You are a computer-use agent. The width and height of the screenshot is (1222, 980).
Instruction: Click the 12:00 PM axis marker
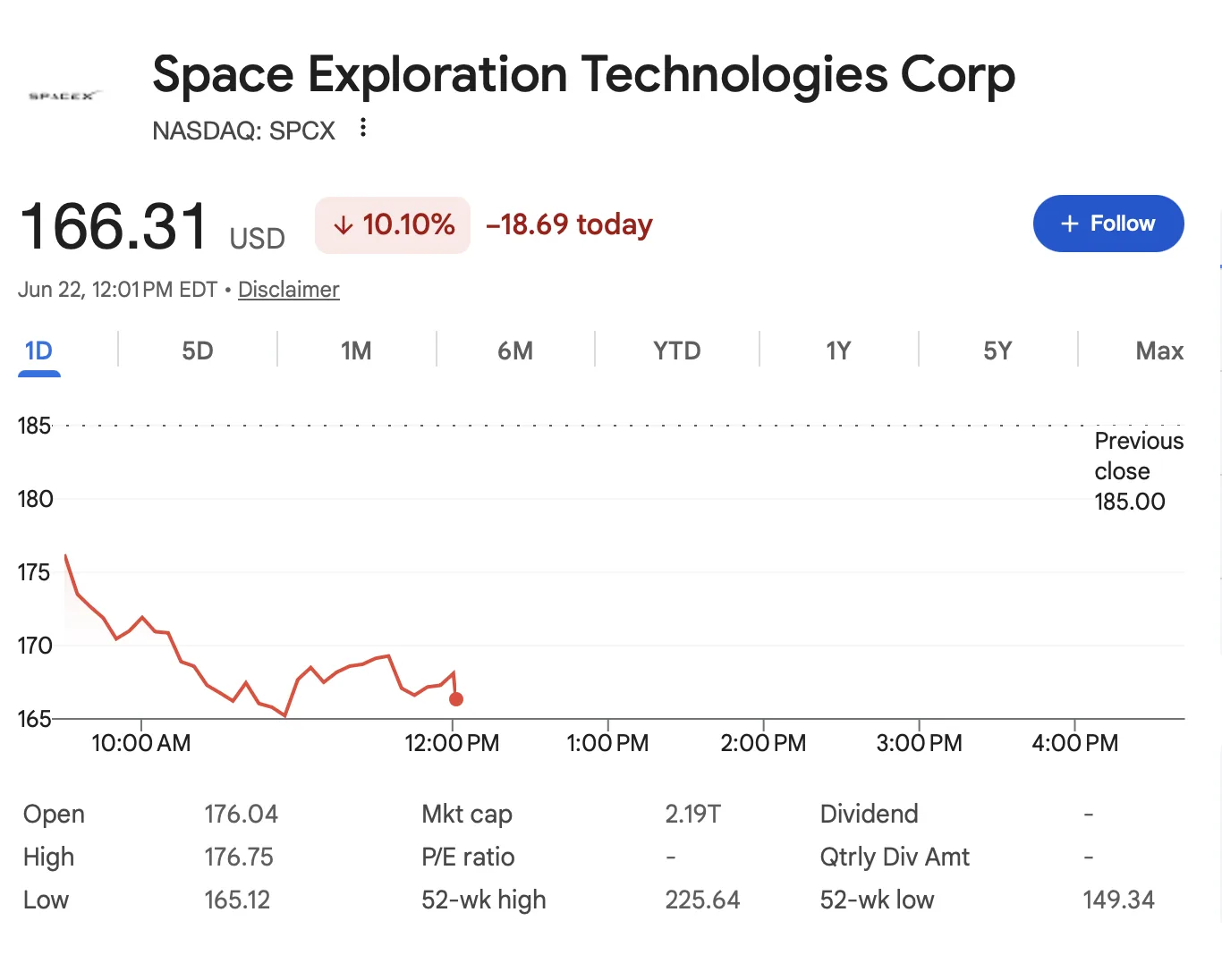452,743
